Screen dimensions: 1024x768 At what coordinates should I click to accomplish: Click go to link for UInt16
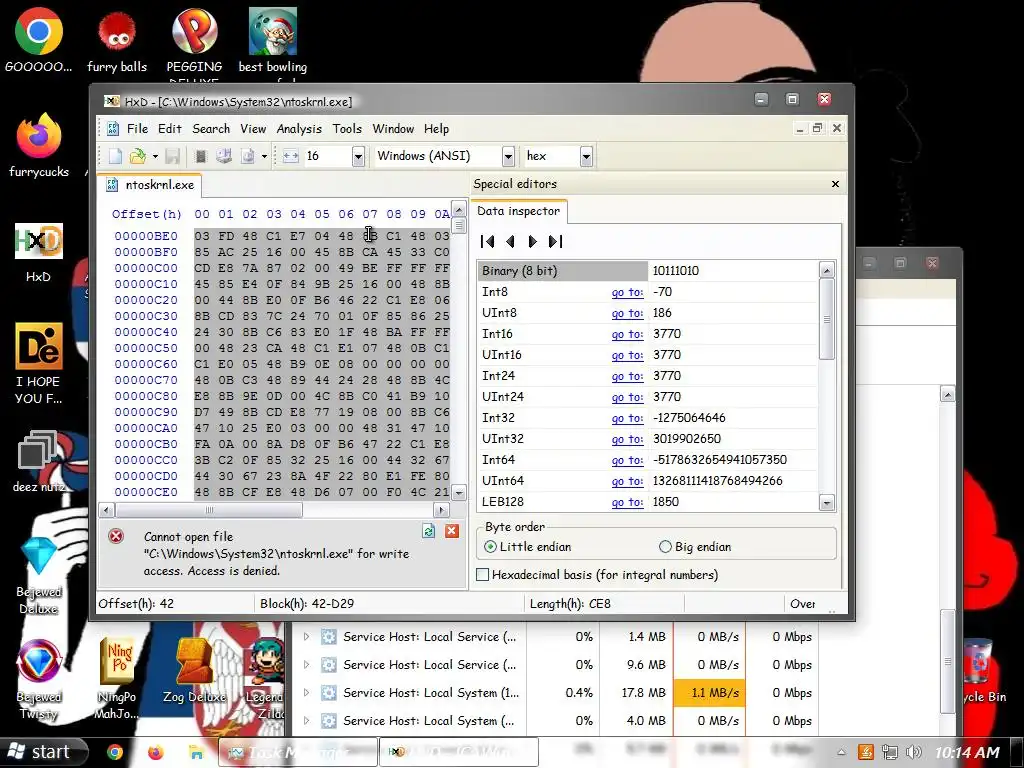627,355
